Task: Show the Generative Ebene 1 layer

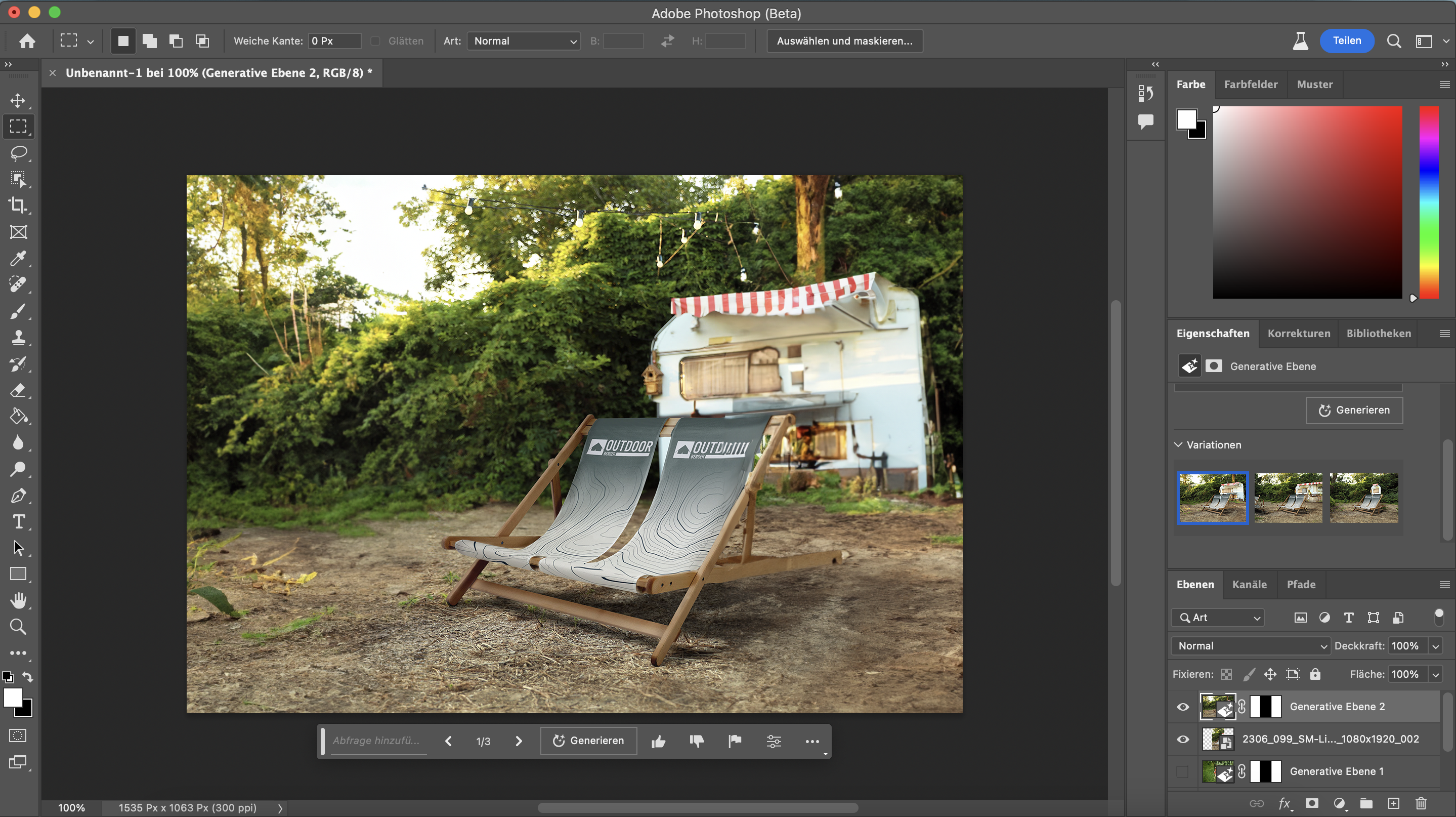Action: tap(1182, 771)
